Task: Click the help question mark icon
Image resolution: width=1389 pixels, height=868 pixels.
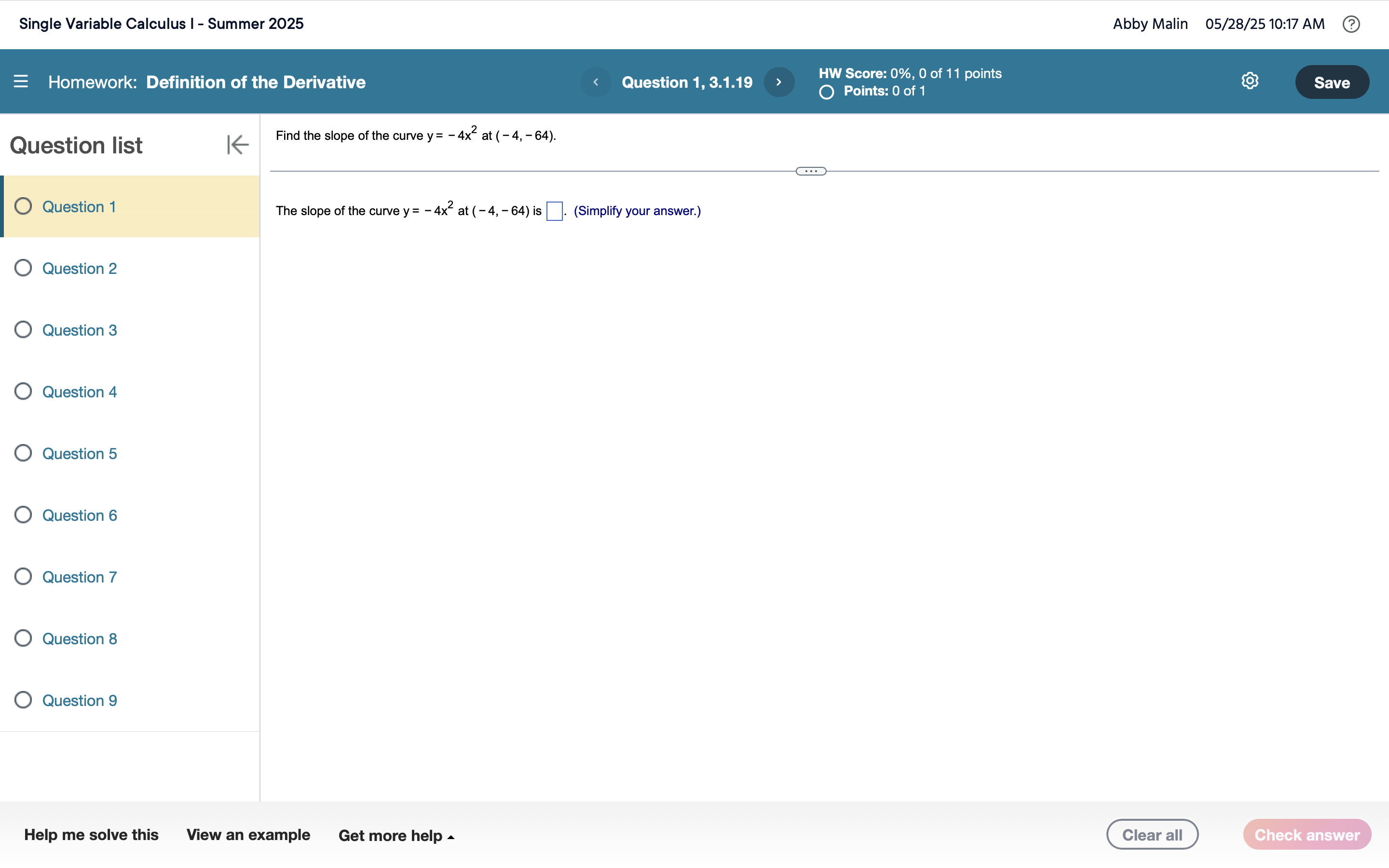Action: [x=1350, y=24]
